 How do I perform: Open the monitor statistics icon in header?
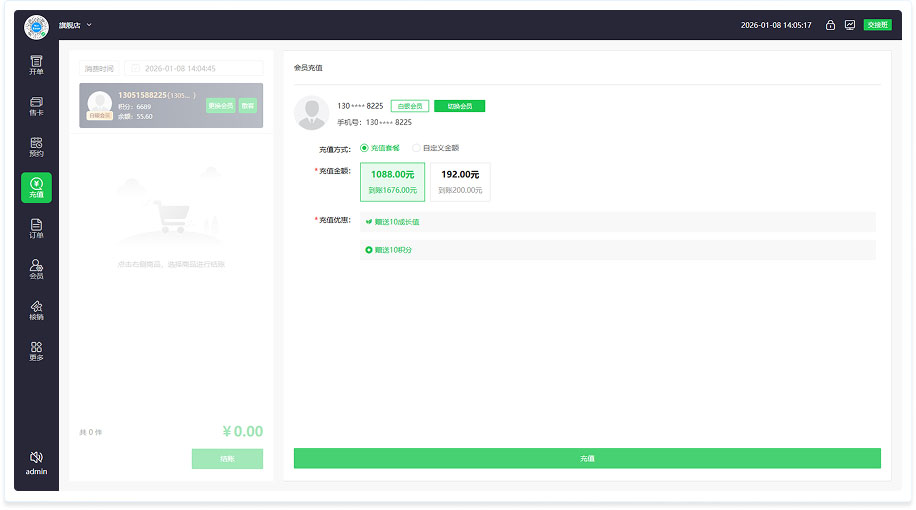click(850, 25)
